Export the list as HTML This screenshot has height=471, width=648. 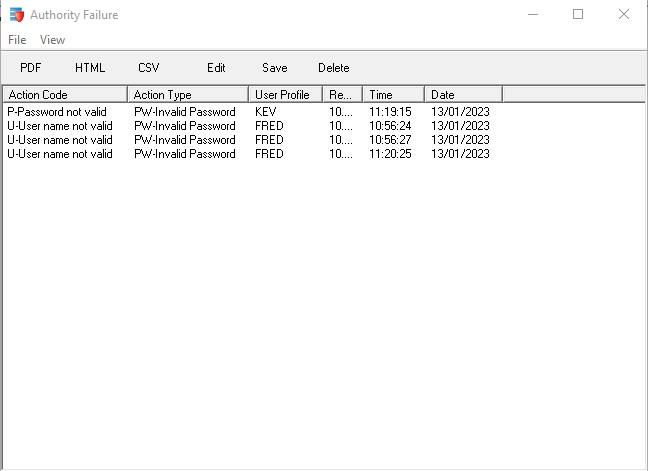[90, 68]
